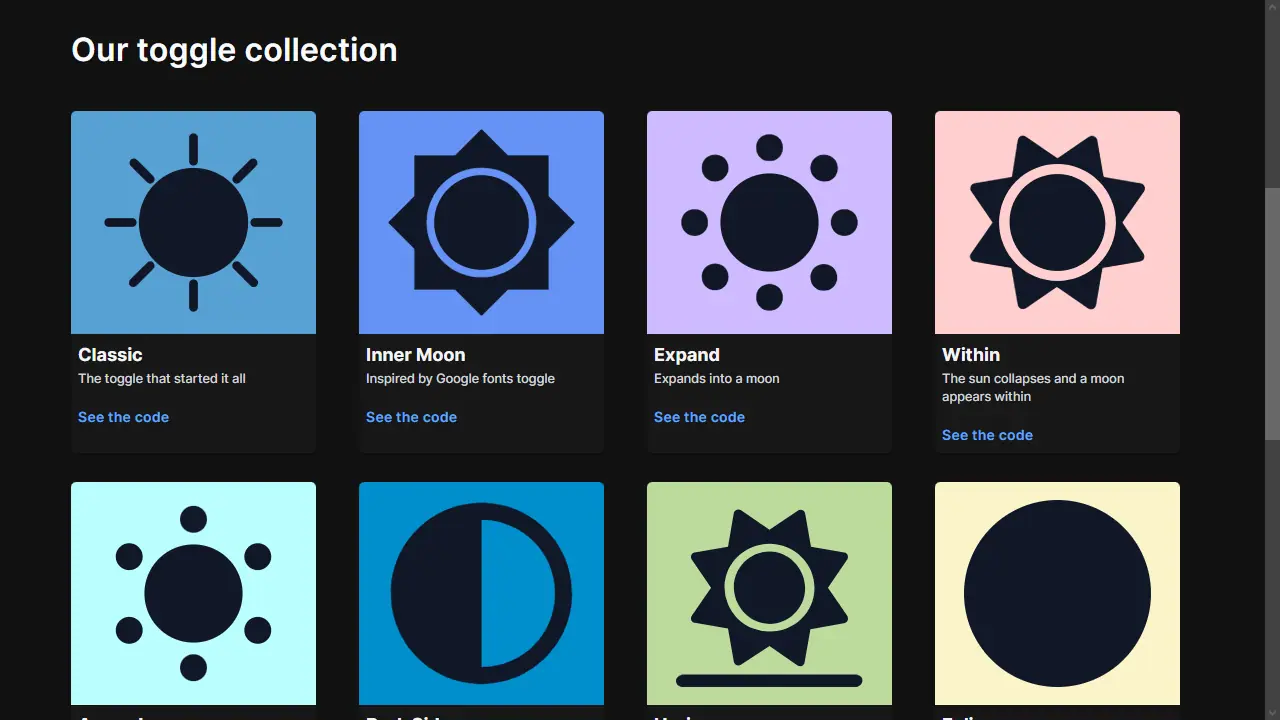
Task: Select the sun icon on the Classic card
Action: pos(193,221)
